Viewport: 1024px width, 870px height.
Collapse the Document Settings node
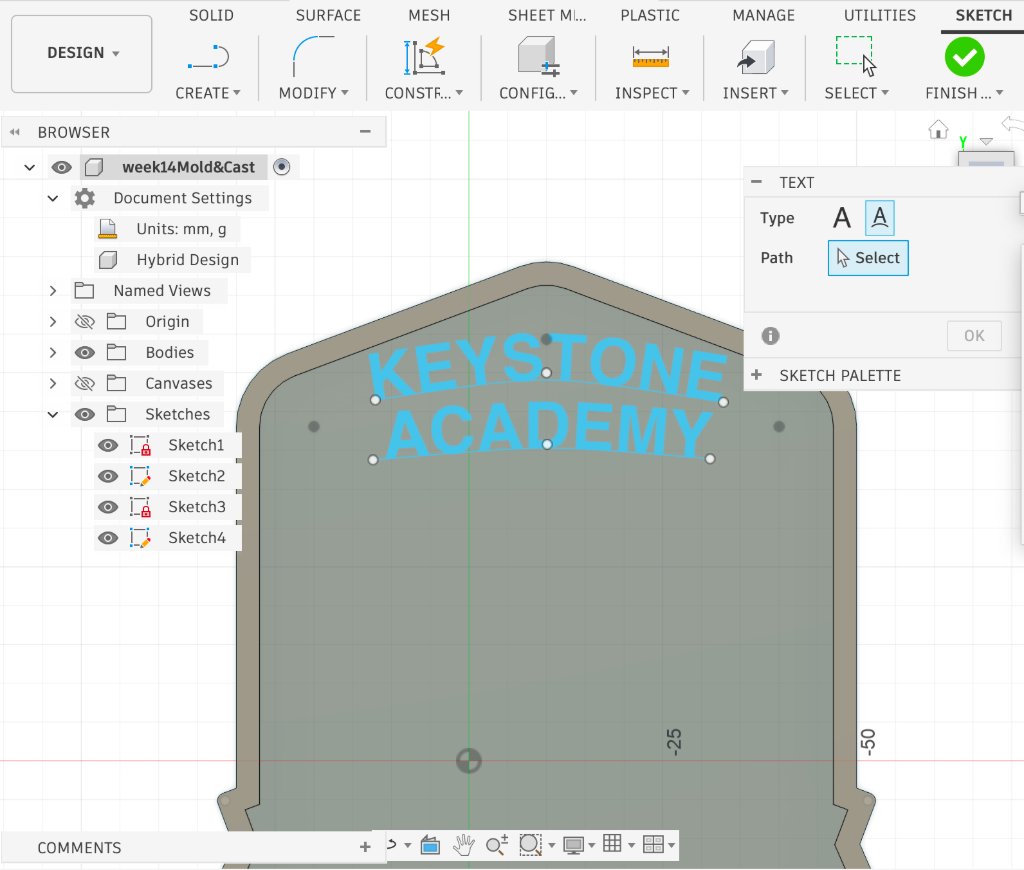point(53,198)
